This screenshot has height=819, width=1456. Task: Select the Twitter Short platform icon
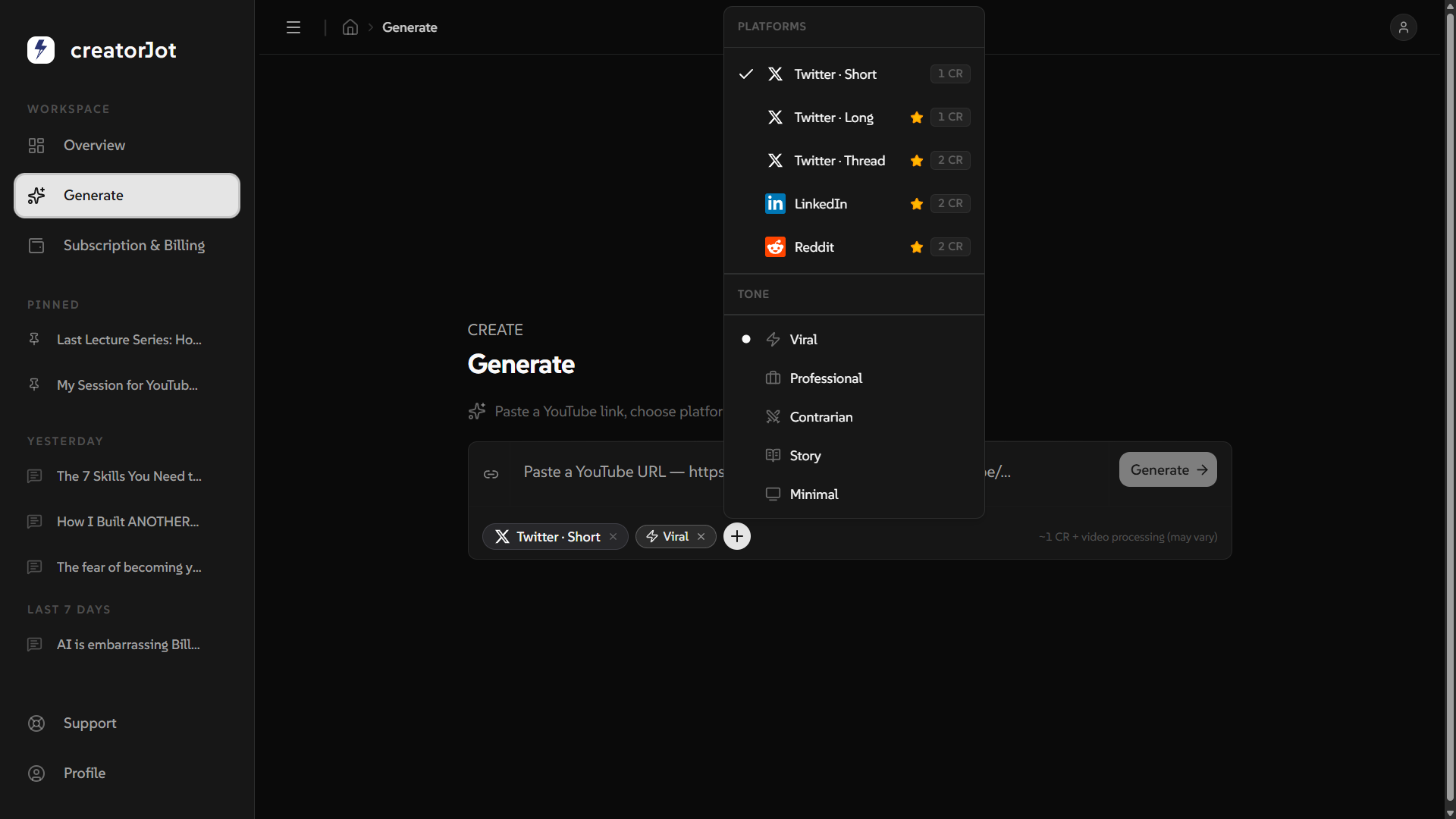[775, 74]
